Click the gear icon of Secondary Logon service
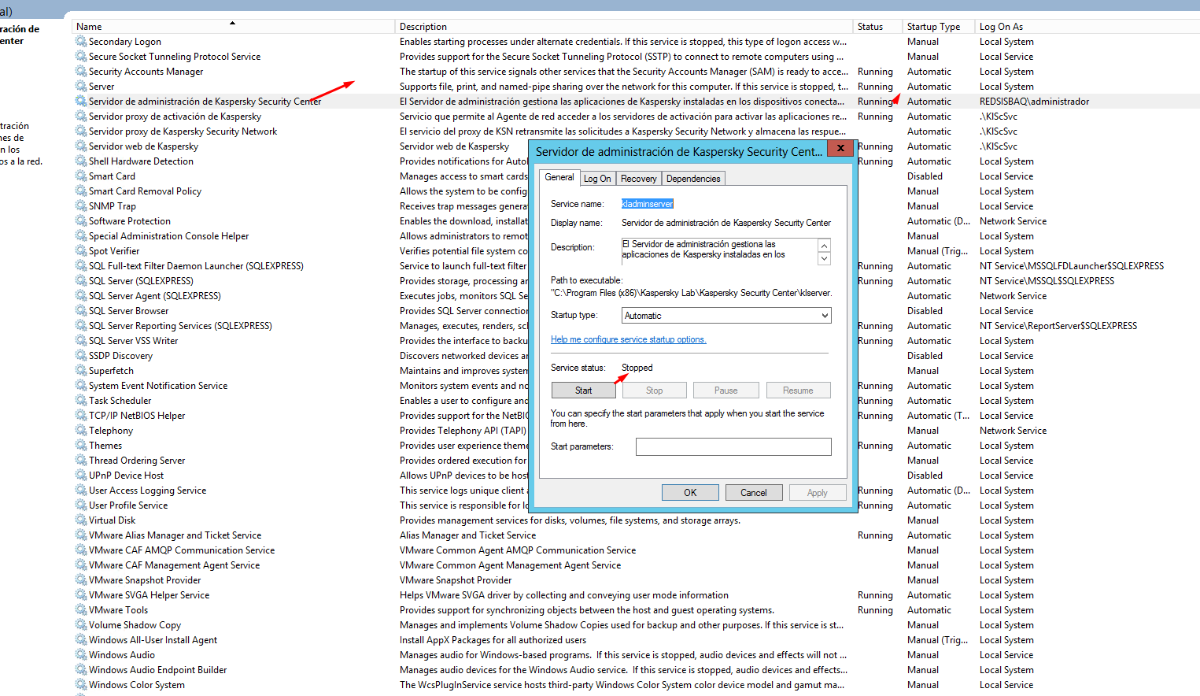This screenshot has width=1200, height=696. pos(81,42)
